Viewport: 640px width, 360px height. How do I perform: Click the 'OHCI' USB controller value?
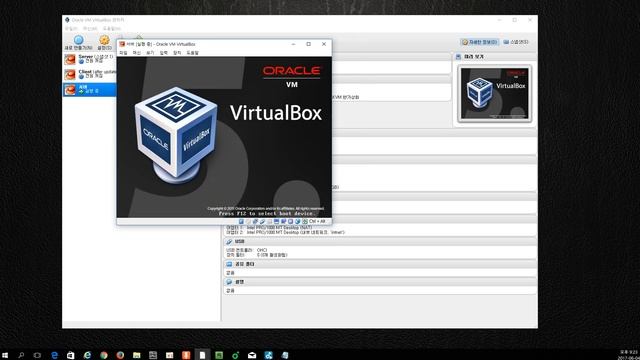click(262, 250)
